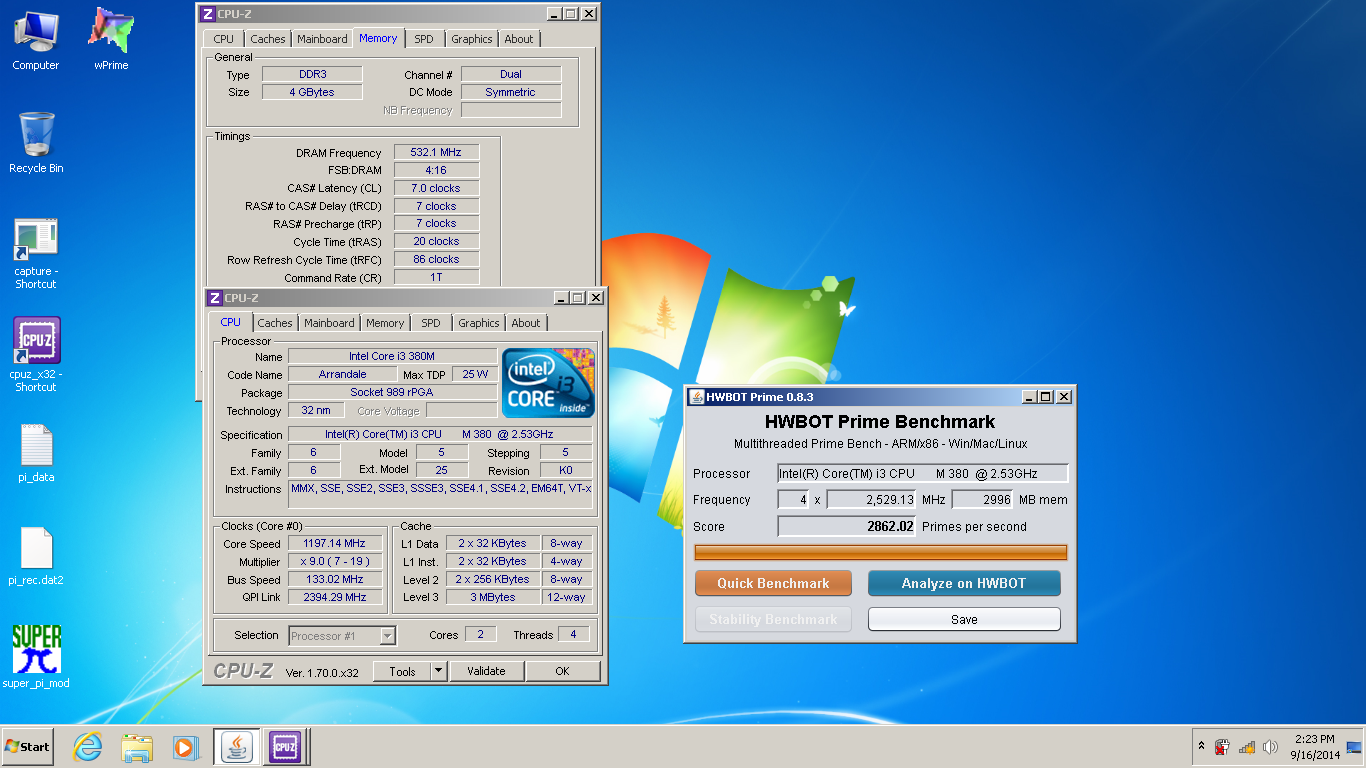This screenshot has height=768, width=1366.
Task: Open the SPD tab in the back CPU-Z window
Action: tap(424, 39)
